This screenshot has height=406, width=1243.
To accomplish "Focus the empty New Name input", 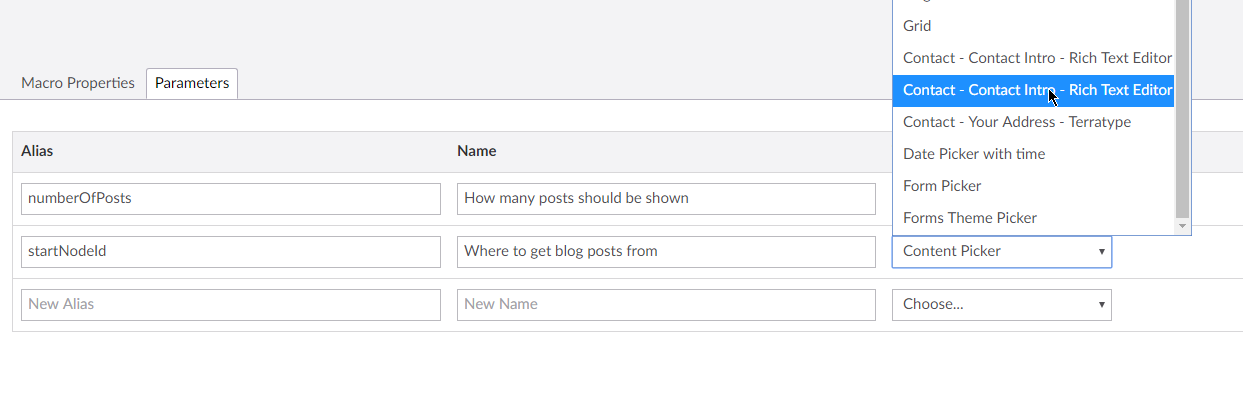I will click(x=666, y=304).
